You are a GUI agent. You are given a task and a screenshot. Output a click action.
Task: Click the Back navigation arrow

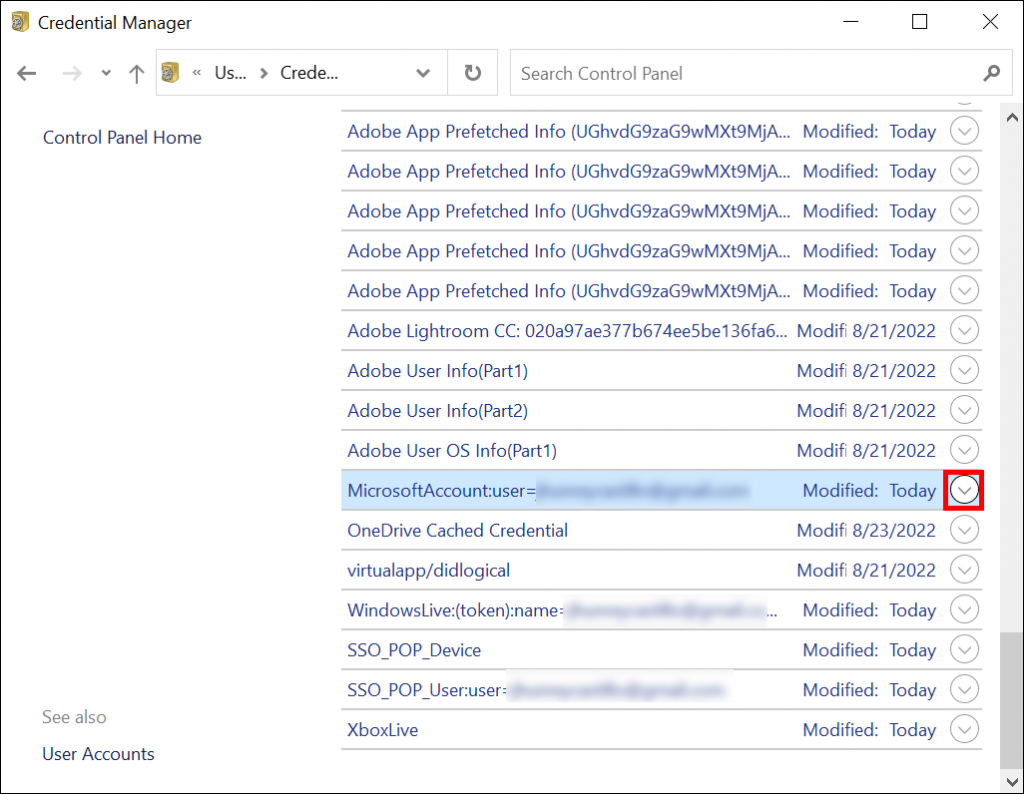[x=26, y=72]
